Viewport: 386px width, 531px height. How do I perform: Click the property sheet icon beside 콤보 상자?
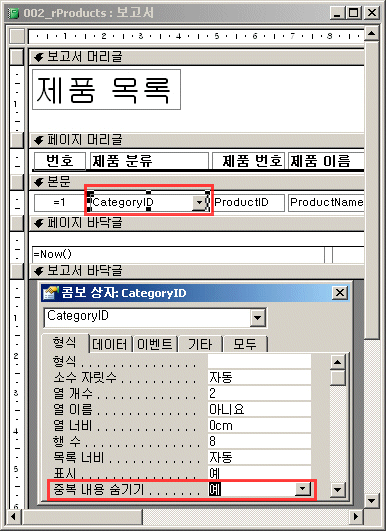click(50, 293)
